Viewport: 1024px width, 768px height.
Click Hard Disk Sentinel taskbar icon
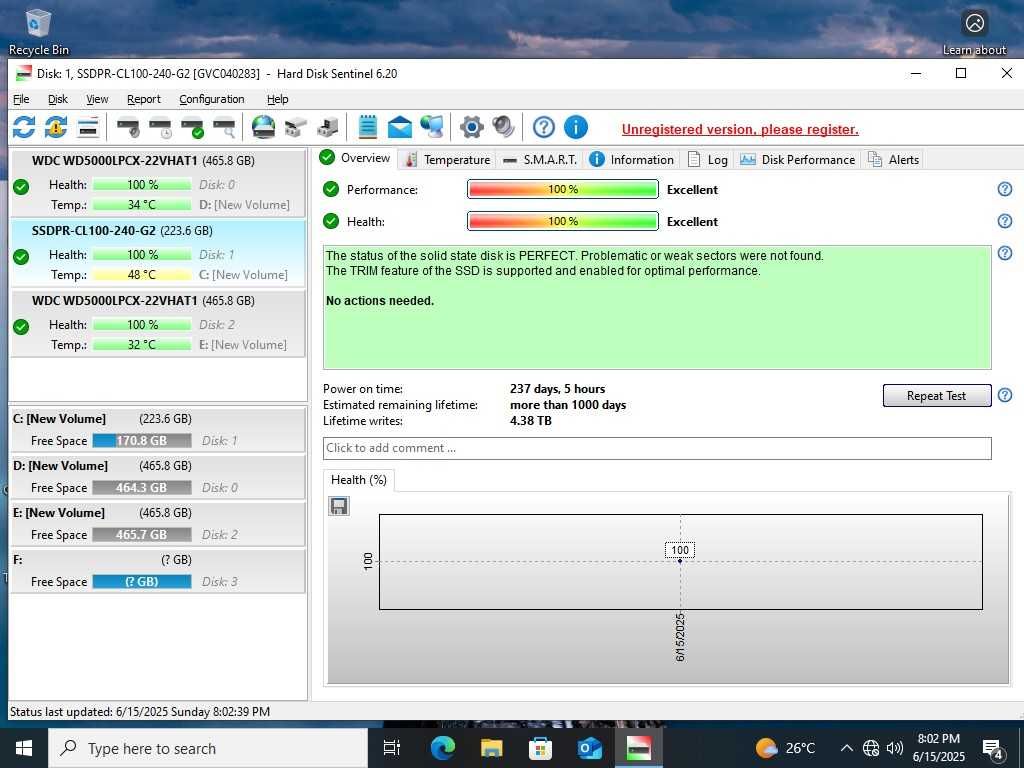[638, 748]
